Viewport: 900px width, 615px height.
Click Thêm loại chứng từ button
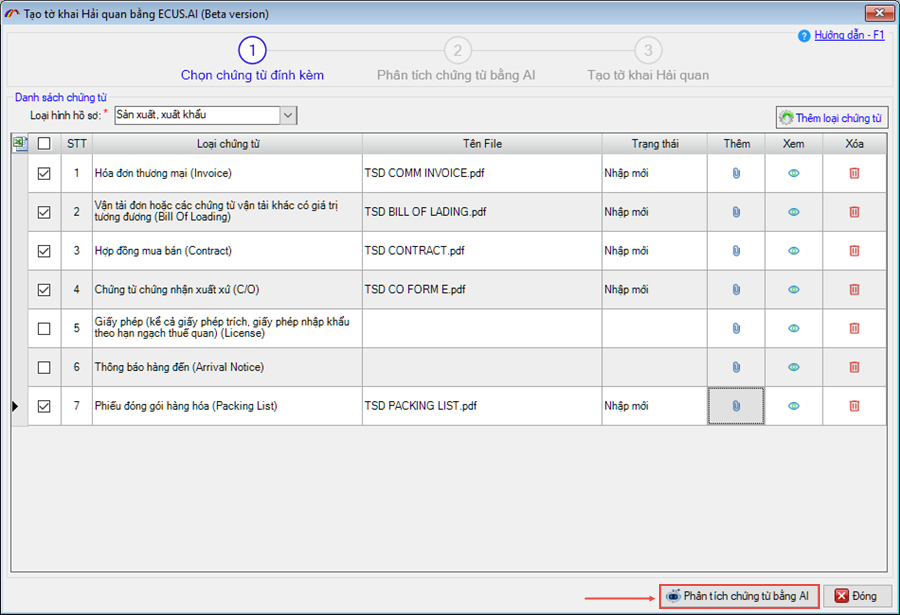[x=831, y=118]
